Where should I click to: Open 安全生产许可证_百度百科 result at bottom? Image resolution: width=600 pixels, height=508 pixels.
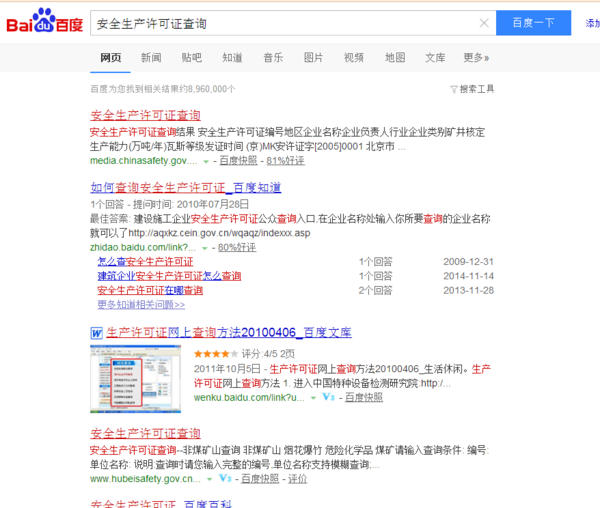pyautogui.click(x=161, y=503)
